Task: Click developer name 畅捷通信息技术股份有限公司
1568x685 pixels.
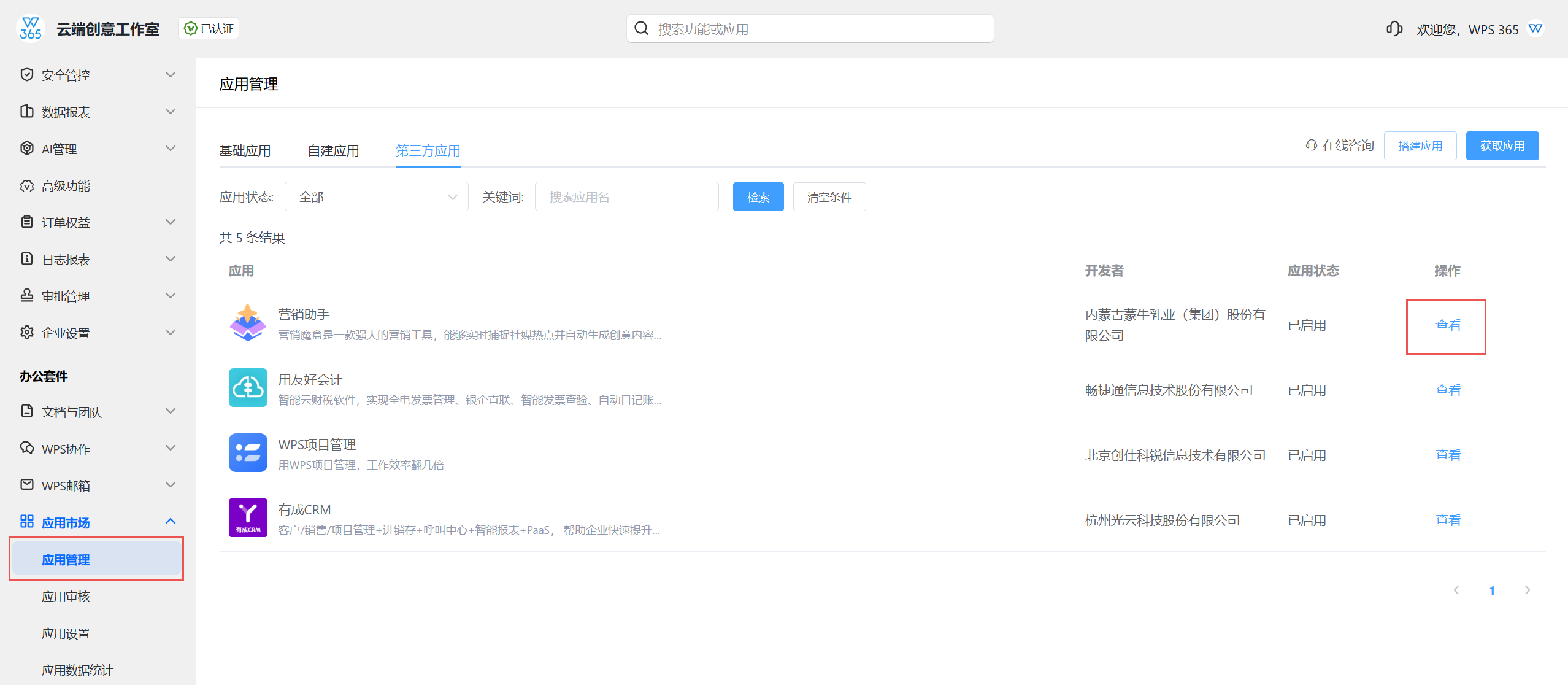Action: [x=1169, y=390]
